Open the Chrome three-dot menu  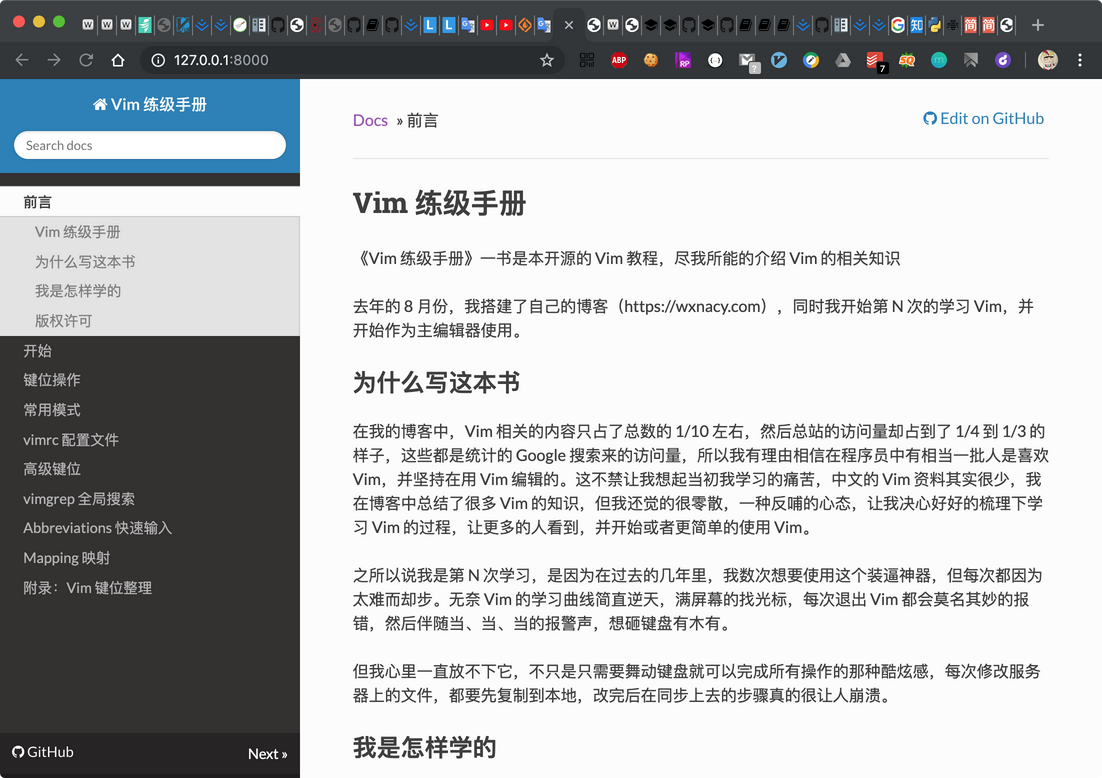click(x=1080, y=60)
